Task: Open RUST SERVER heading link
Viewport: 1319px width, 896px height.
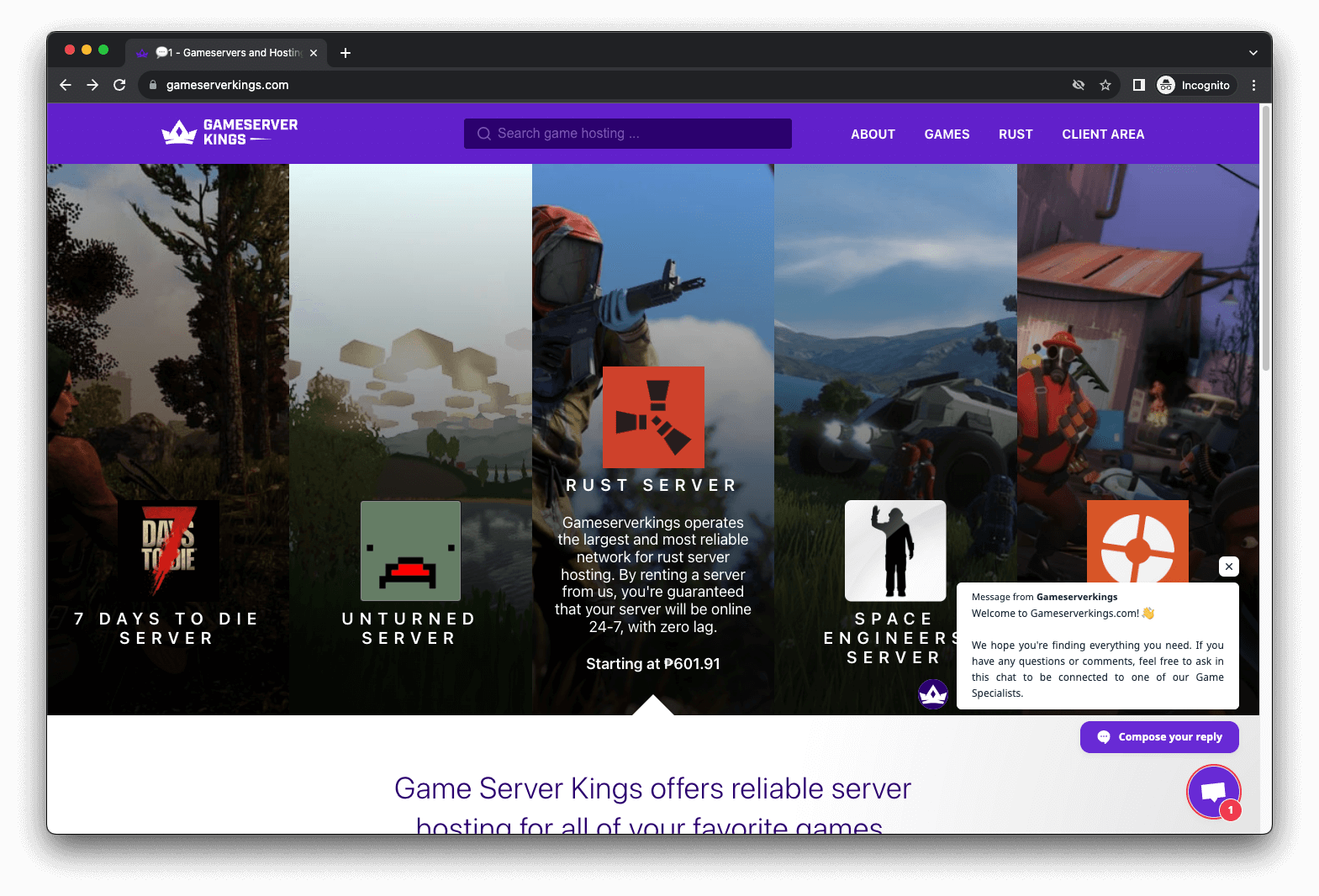Action: 652,486
